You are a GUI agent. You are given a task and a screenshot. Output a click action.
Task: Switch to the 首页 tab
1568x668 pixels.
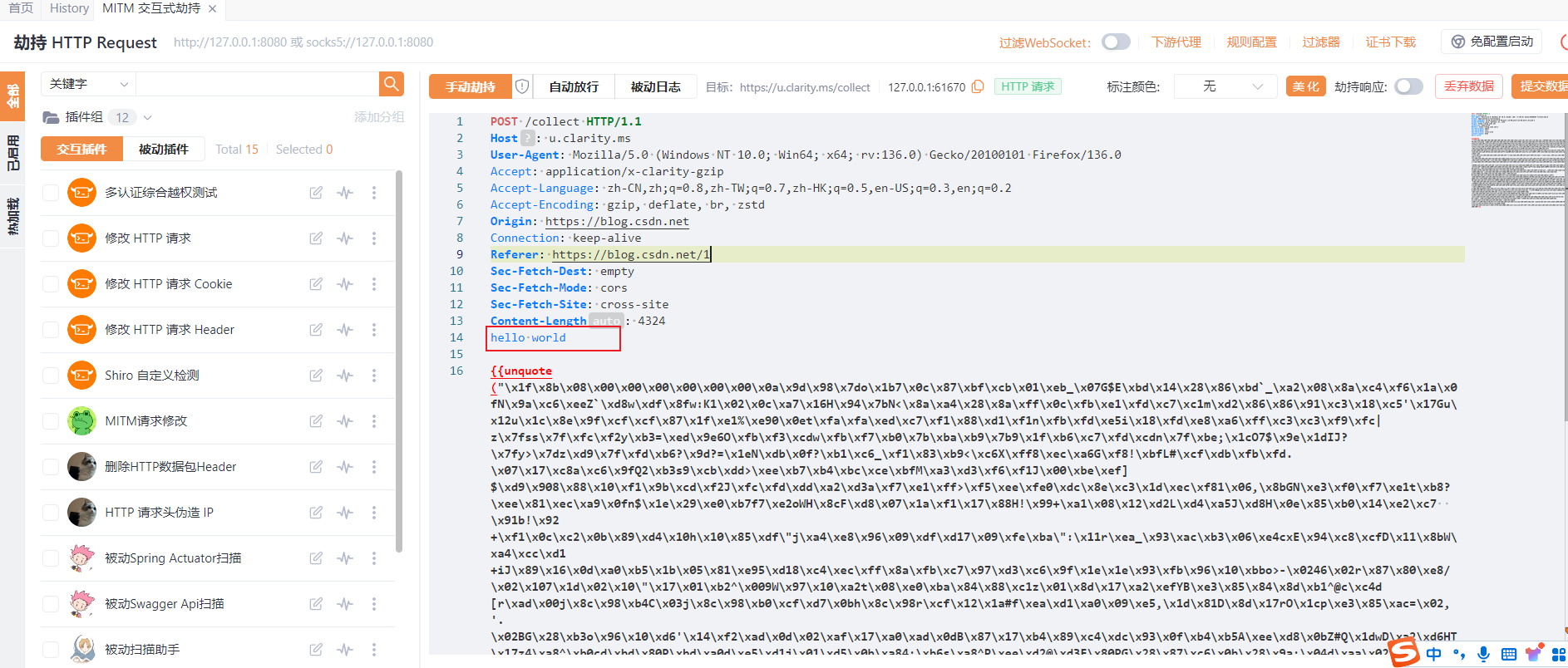click(21, 8)
